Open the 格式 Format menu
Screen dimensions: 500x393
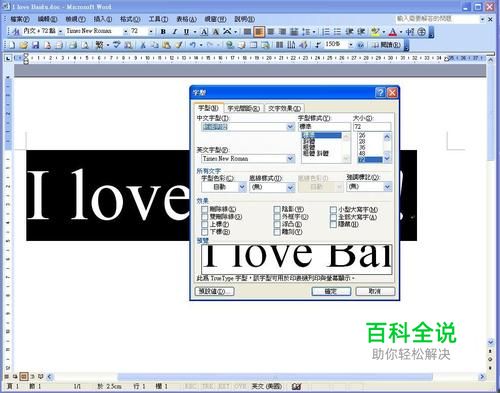(x=130, y=19)
